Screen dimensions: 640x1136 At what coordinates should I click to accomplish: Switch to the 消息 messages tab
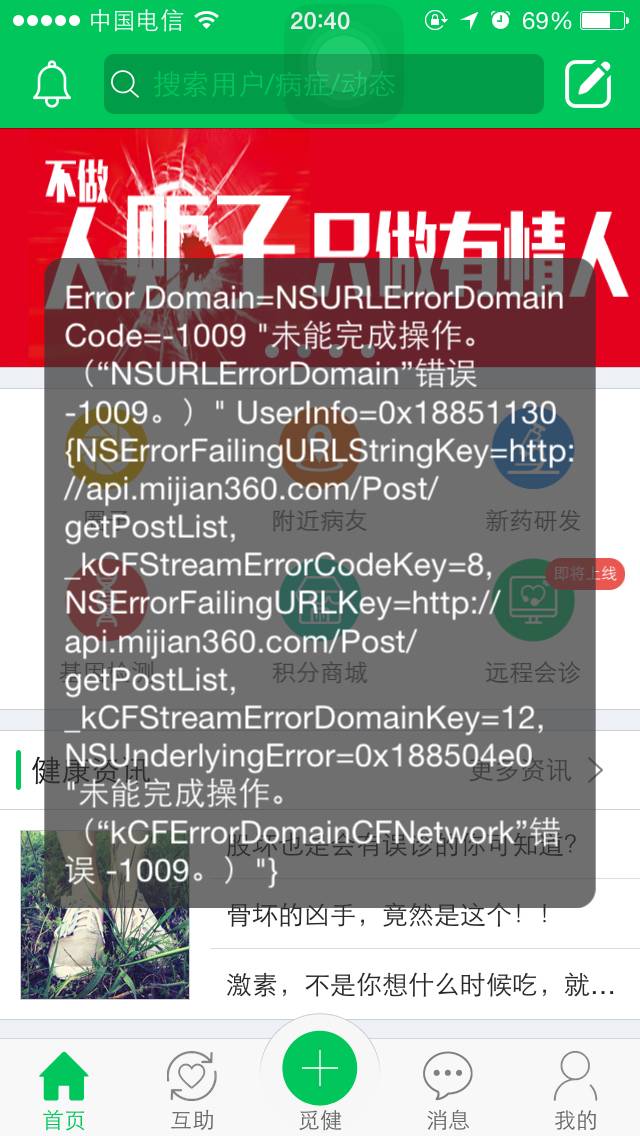click(x=447, y=1091)
